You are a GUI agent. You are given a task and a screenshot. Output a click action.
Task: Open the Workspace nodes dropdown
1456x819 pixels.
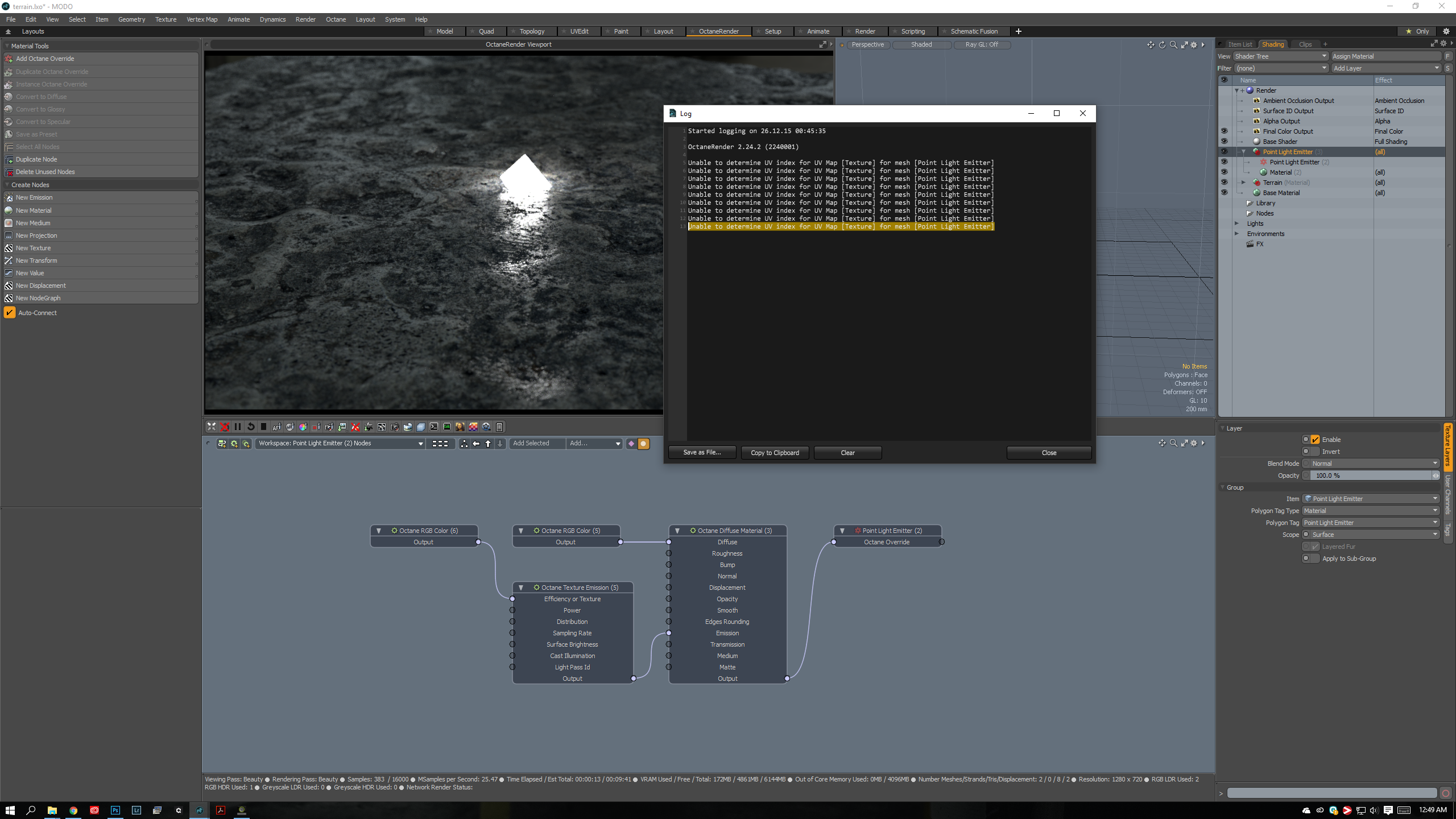coord(341,444)
